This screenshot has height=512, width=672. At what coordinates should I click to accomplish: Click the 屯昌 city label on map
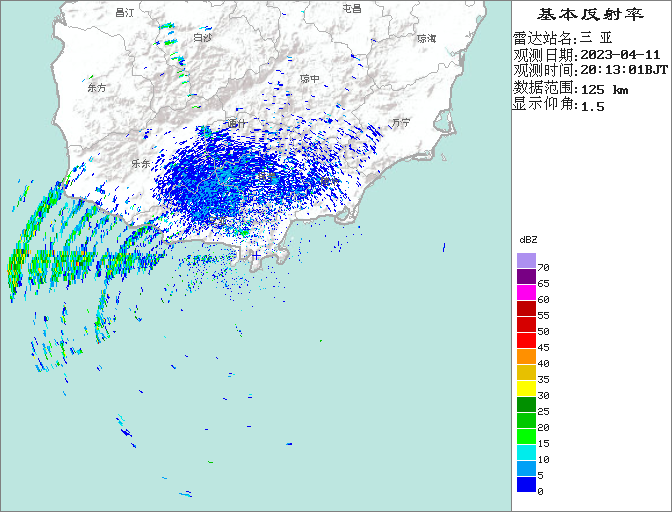(x=352, y=9)
